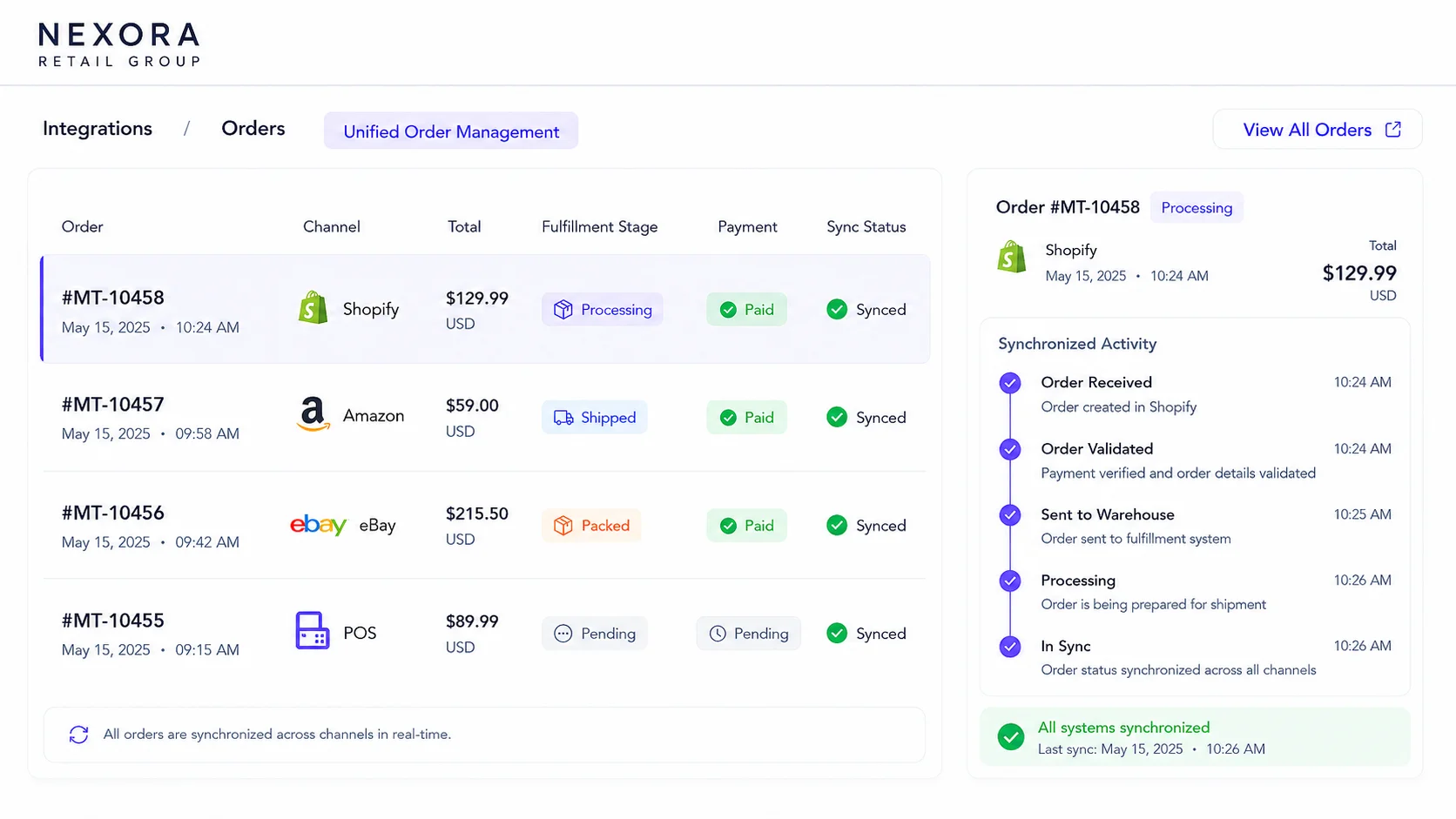This screenshot has width=1456, height=819.
Task: Click the Payment column header
Action: coord(747,226)
